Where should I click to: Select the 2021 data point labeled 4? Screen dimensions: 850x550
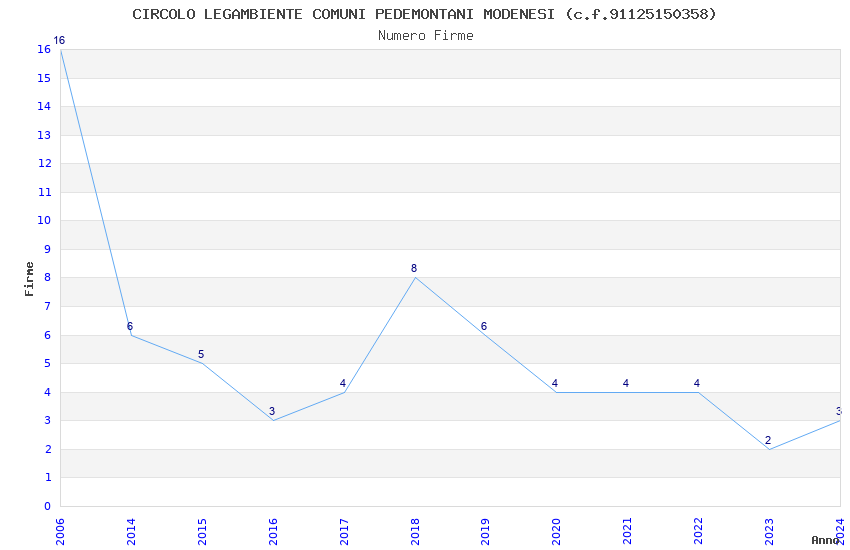point(628,392)
